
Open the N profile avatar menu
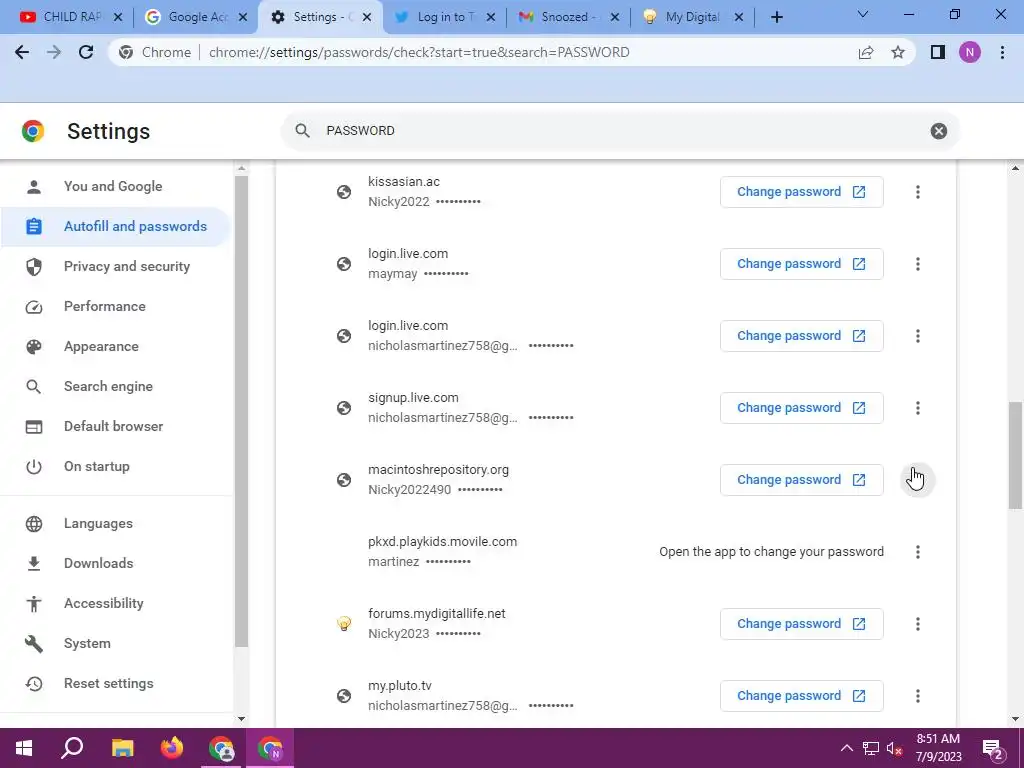970,52
